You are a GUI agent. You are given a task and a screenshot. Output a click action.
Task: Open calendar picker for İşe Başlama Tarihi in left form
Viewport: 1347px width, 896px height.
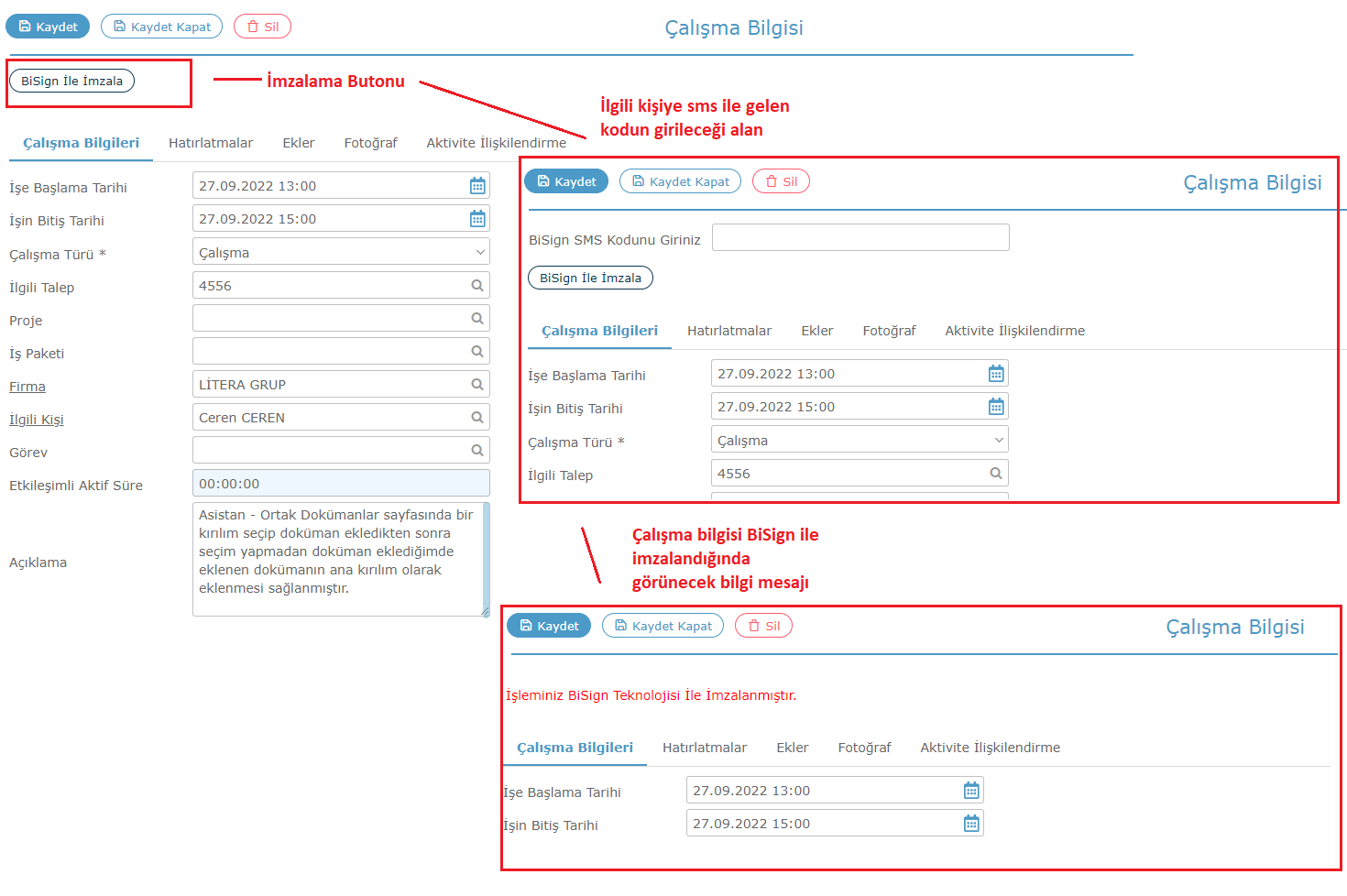tap(477, 186)
